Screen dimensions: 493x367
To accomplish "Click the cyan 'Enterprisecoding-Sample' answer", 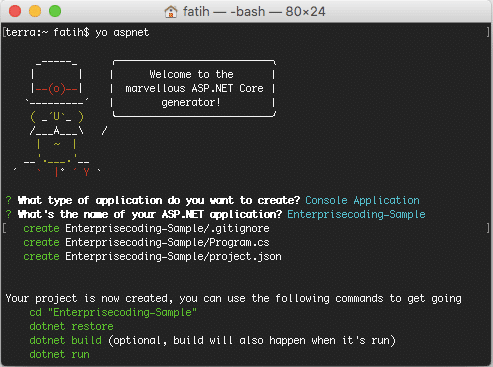I will pyautogui.click(x=356, y=214).
